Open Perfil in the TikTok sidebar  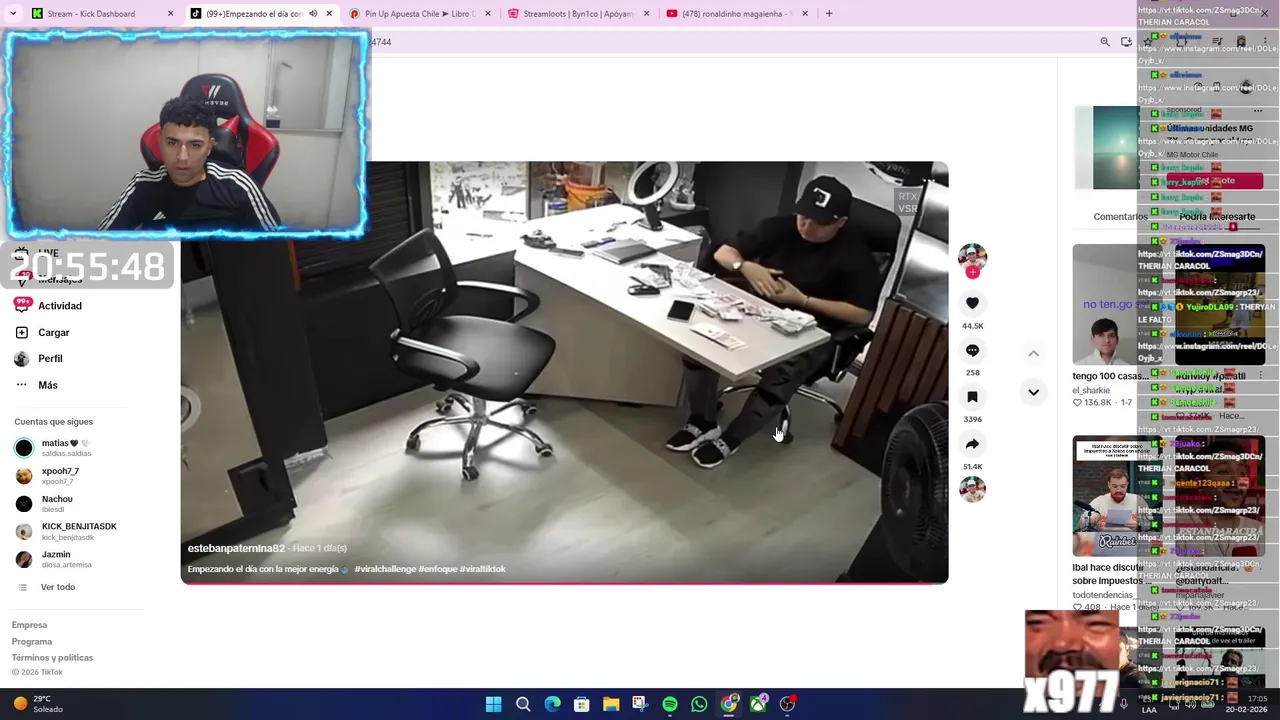pos(50,358)
